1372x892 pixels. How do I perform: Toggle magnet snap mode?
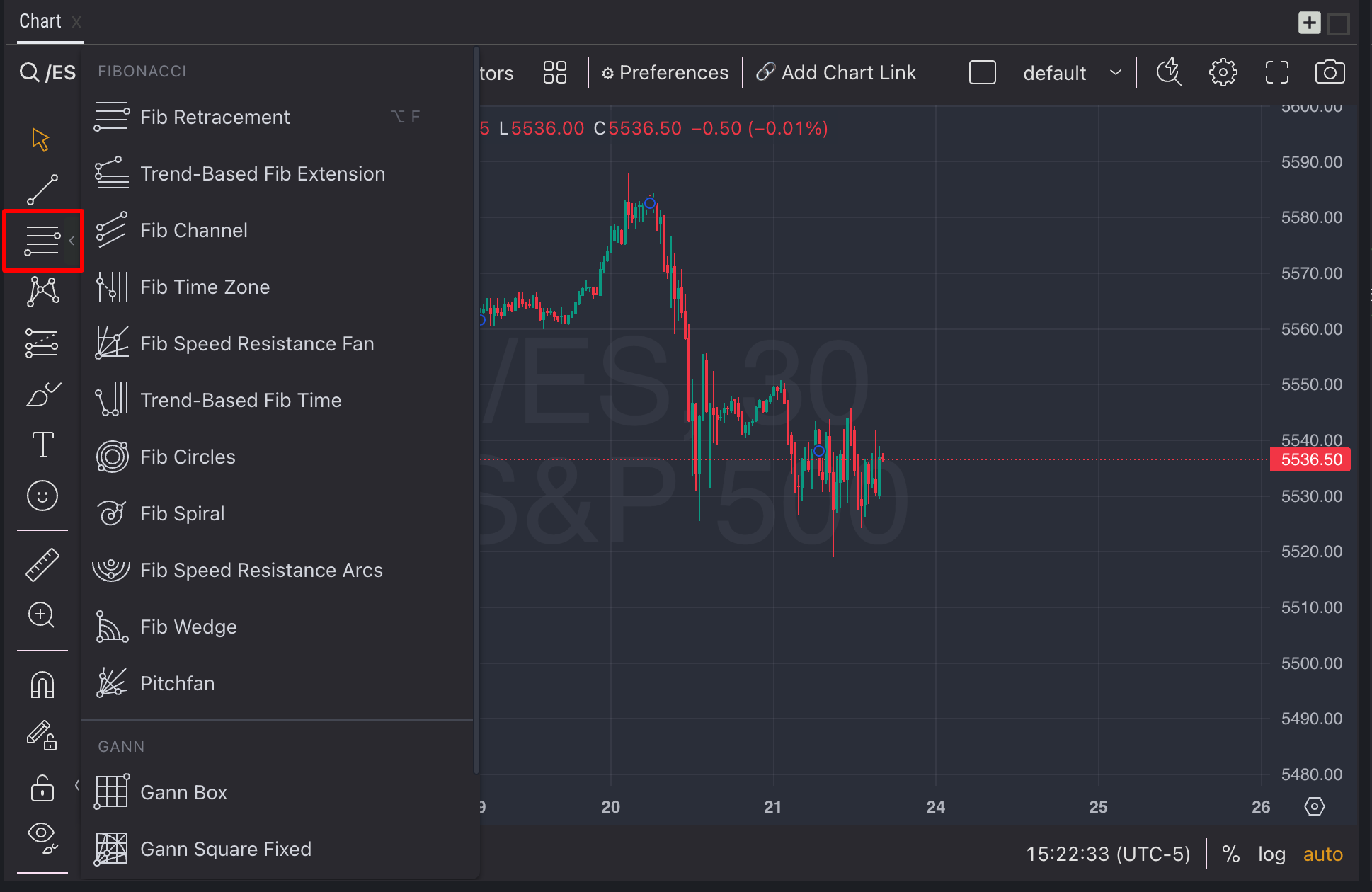(x=42, y=685)
